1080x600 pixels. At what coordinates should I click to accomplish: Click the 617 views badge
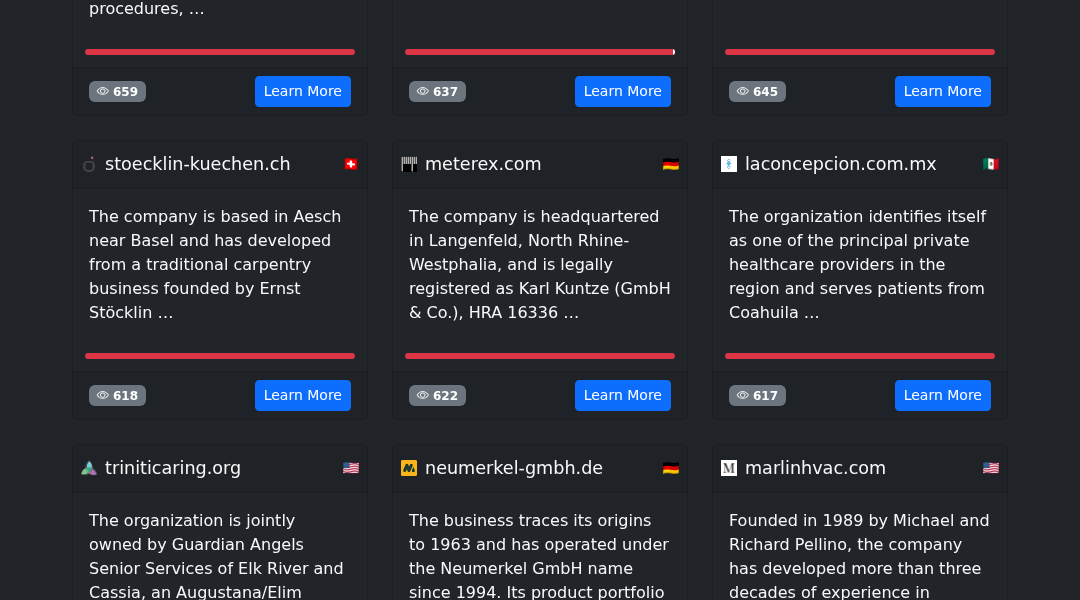[x=757, y=395]
